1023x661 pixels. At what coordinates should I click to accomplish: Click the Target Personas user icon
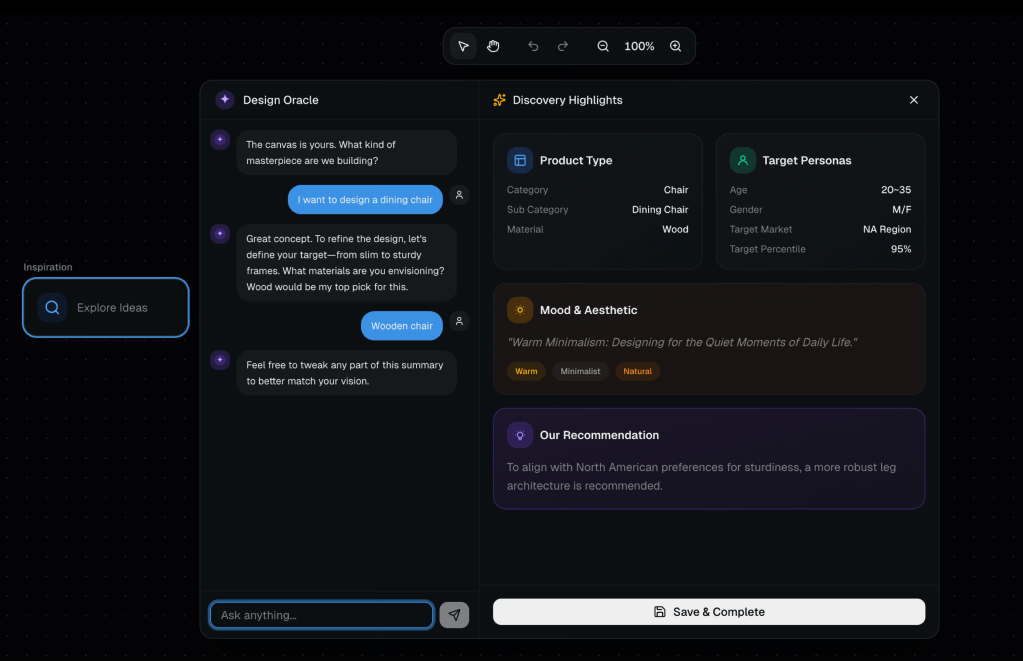click(x=742, y=160)
